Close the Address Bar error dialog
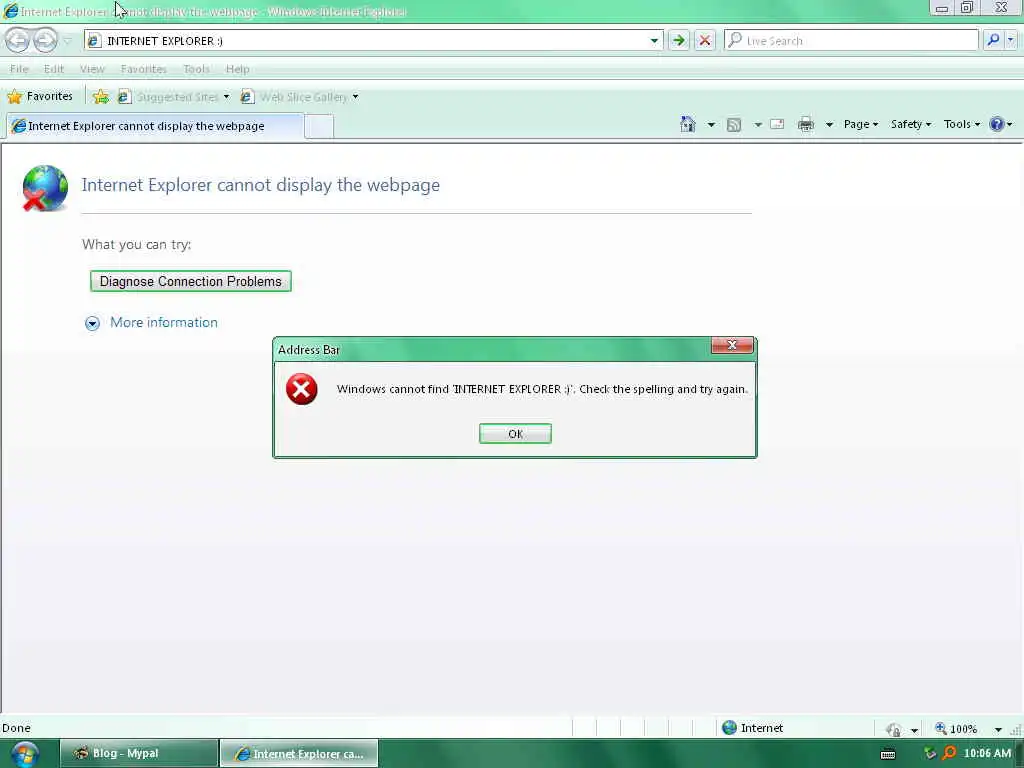 coord(732,345)
